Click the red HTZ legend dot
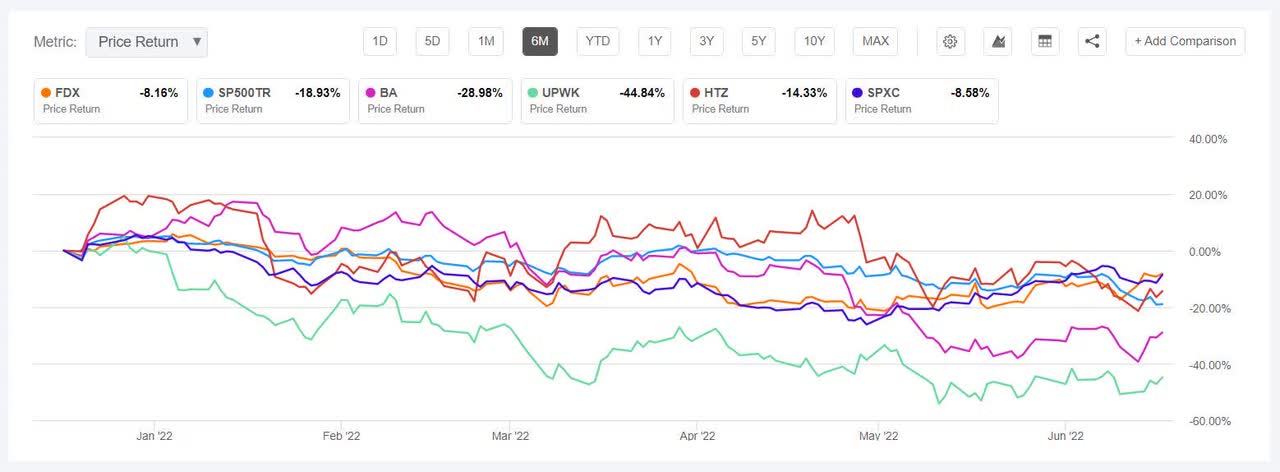The width and height of the screenshot is (1280, 472). pos(697,93)
